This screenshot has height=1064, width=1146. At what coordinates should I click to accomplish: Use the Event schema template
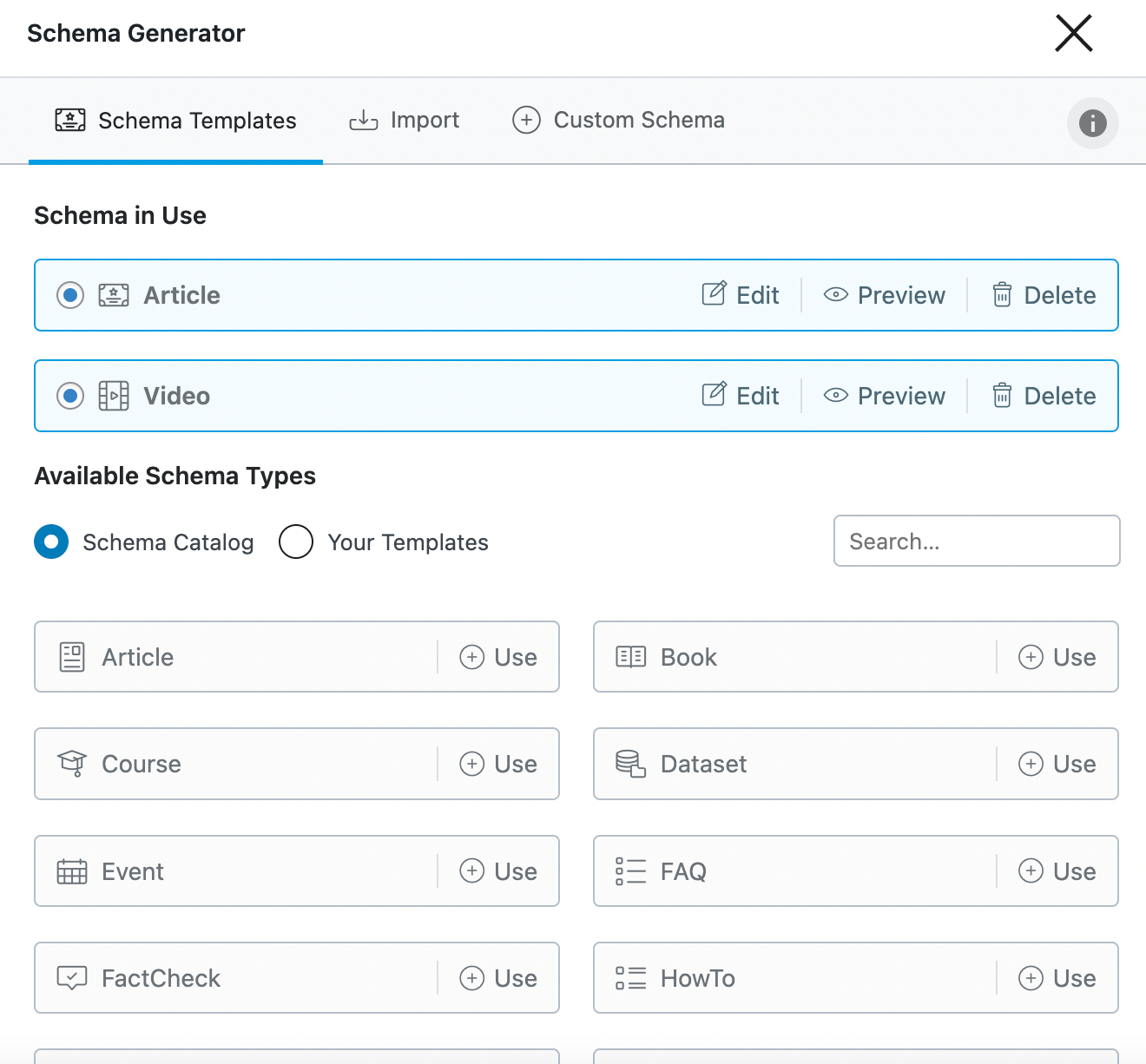pos(498,871)
